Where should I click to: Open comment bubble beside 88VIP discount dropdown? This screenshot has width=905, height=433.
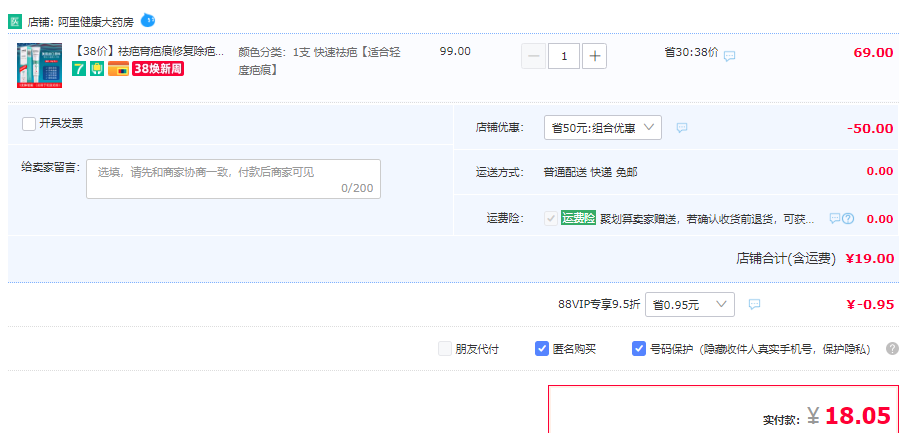pyautogui.click(x=754, y=304)
